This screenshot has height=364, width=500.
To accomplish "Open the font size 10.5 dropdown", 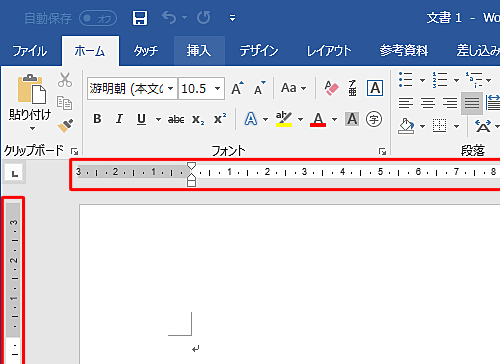I will pyautogui.click(x=218, y=89).
